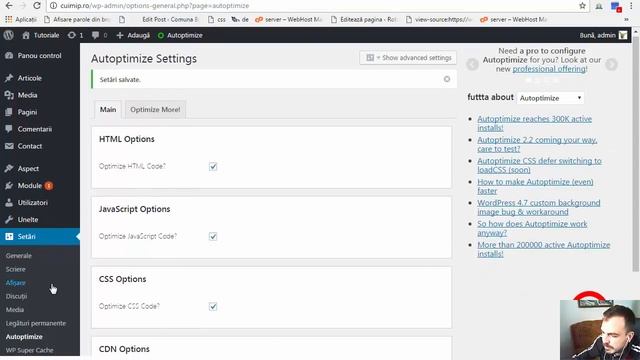Open So how does Autoptimize work link

coord(532,228)
